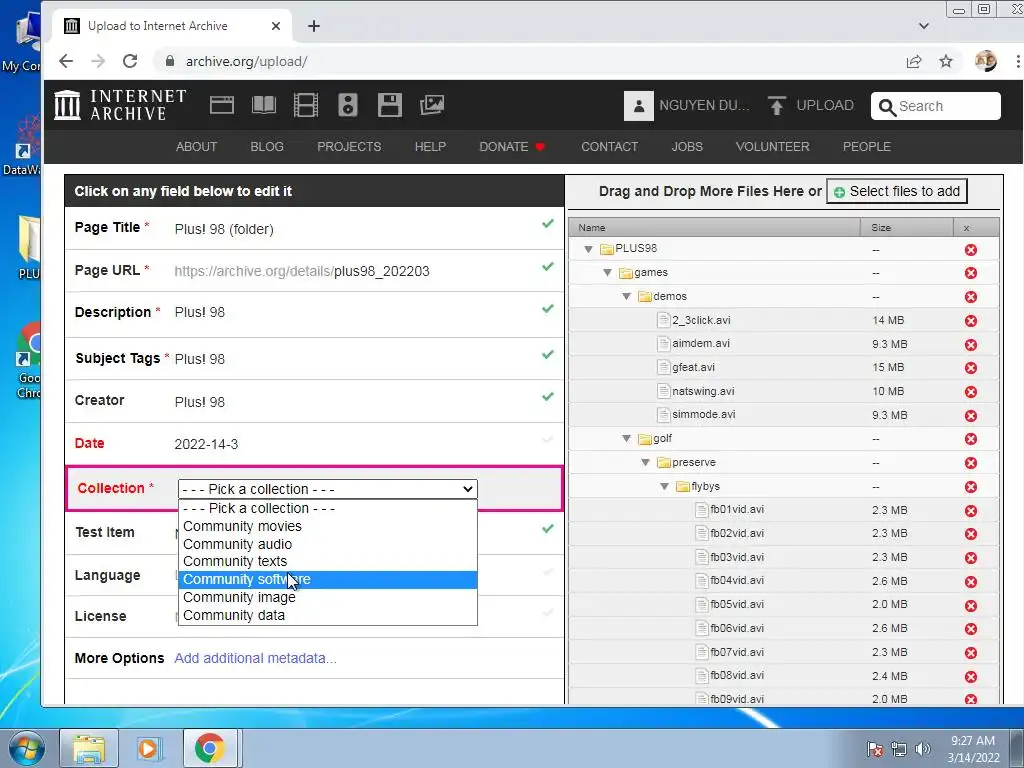This screenshot has height=768, width=1024.
Task: Collapse the demos folder
Action: [626, 296]
